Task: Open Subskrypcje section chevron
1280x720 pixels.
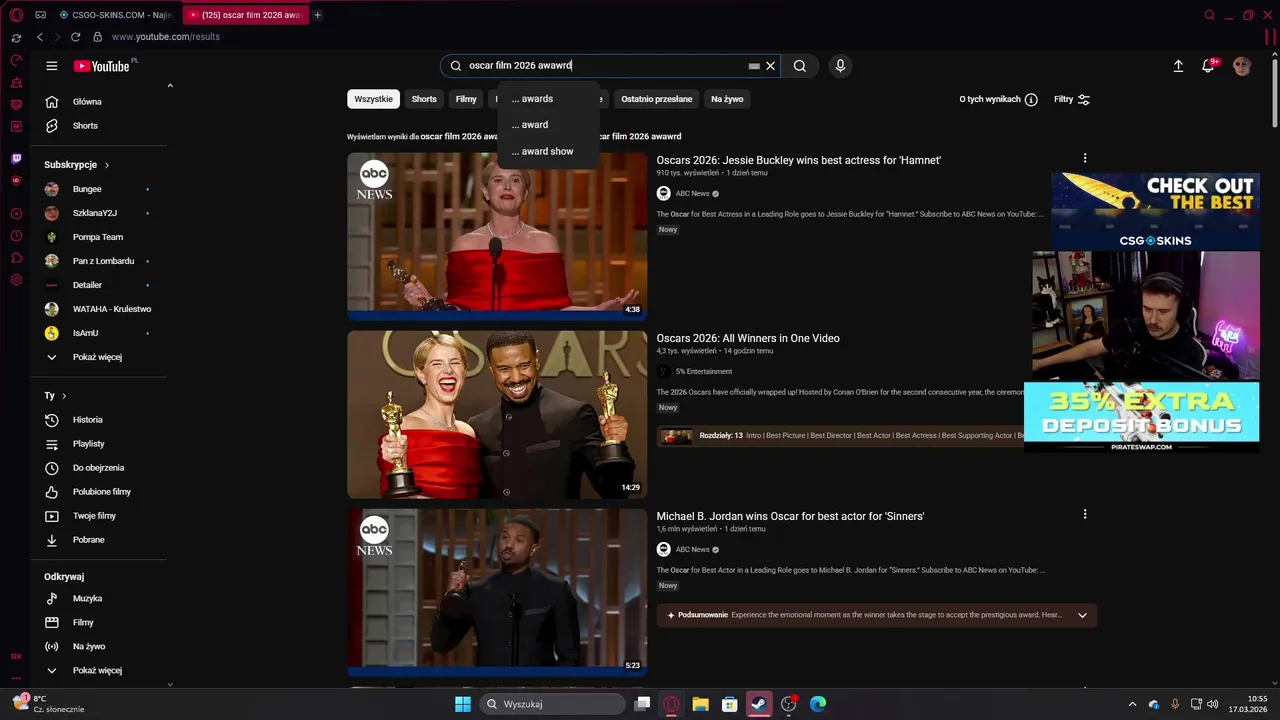Action: (x=106, y=165)
